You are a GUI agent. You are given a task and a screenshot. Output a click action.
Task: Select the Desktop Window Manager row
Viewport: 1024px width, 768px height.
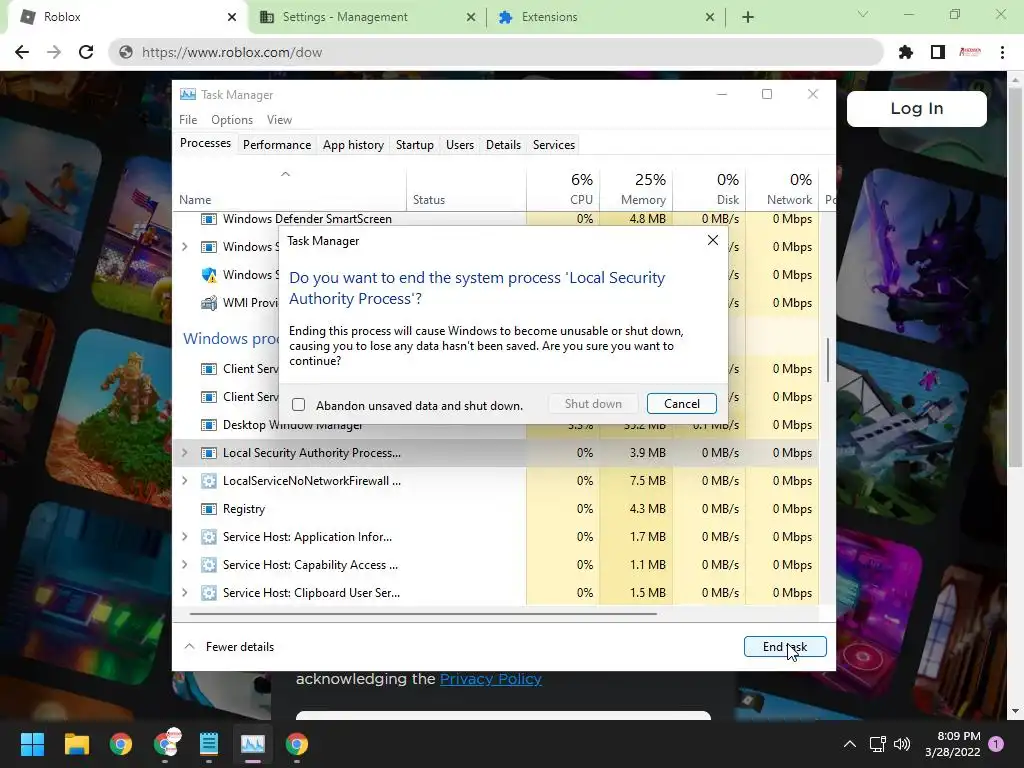click(x=496, y=425)
